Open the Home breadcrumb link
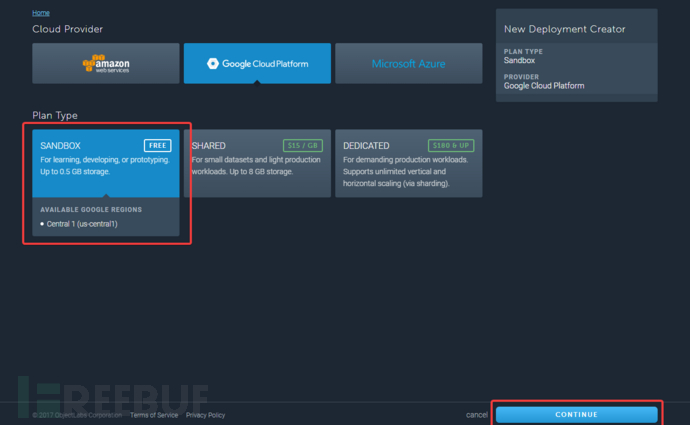The height and width of the screenshot is (425, 690). tap(40, 13)
